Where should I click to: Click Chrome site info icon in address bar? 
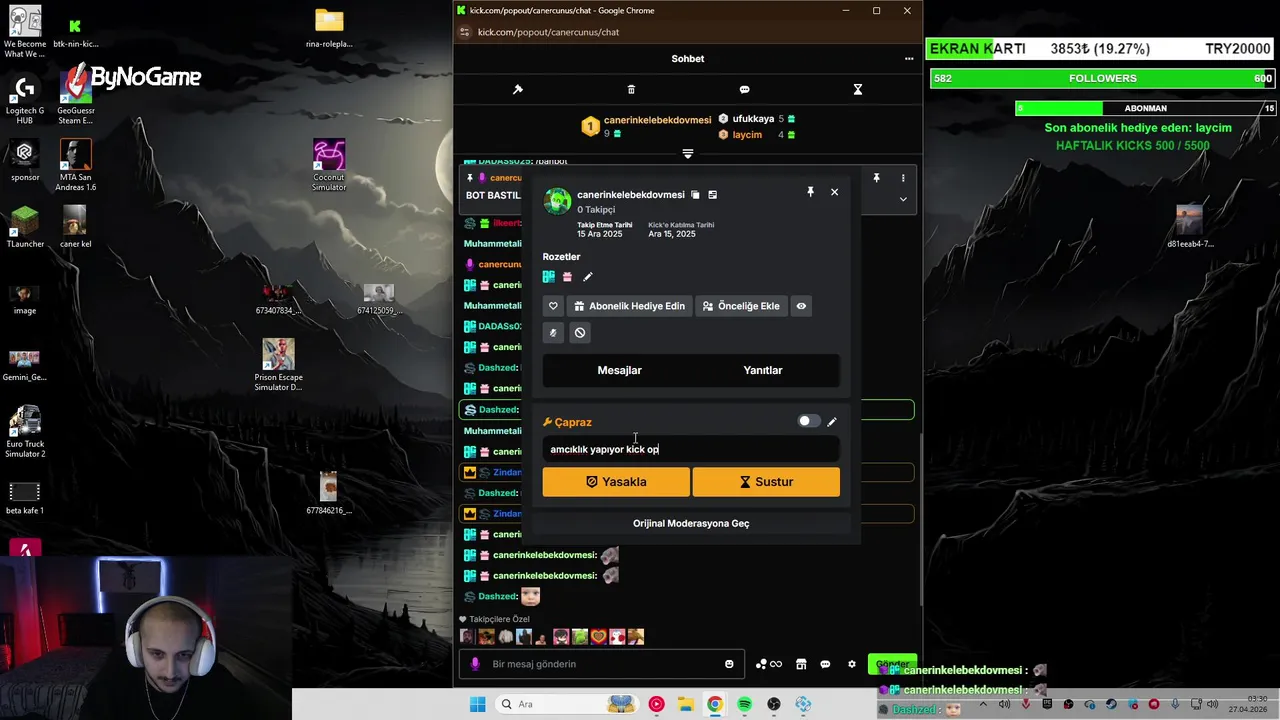pos(464,32)
